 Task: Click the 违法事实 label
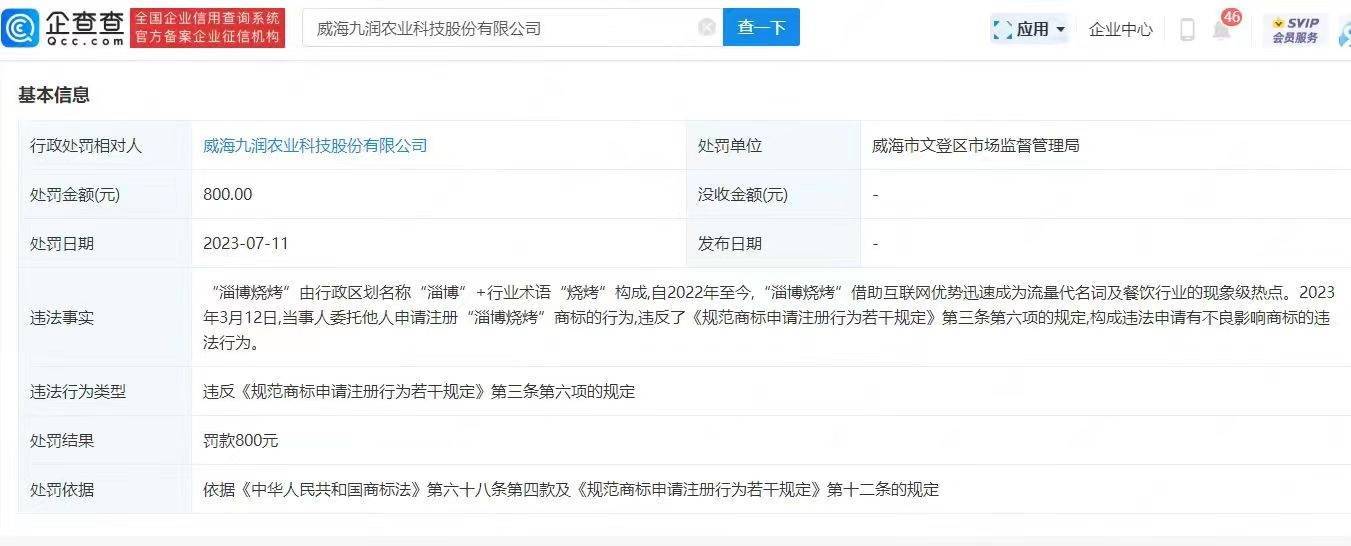point(62,317)
